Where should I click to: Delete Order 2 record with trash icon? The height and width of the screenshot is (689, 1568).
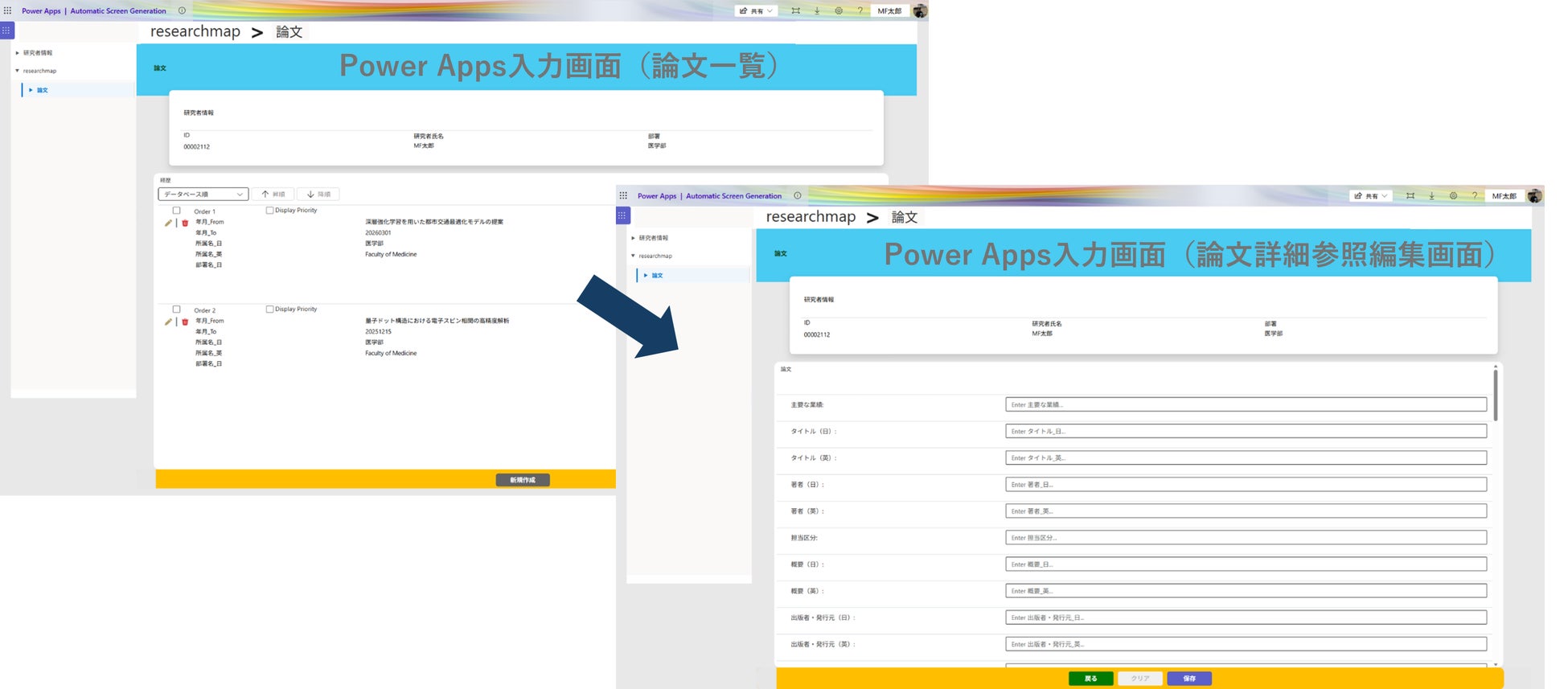point(185,322)
